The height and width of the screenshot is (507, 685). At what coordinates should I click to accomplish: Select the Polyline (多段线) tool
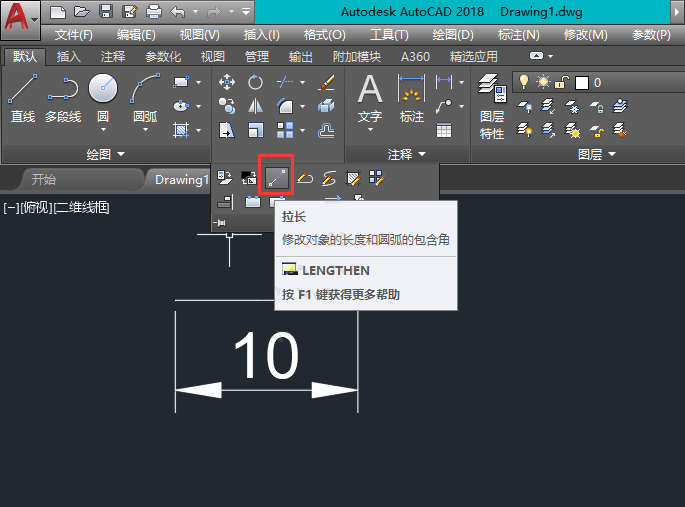[x=62, y=100]
